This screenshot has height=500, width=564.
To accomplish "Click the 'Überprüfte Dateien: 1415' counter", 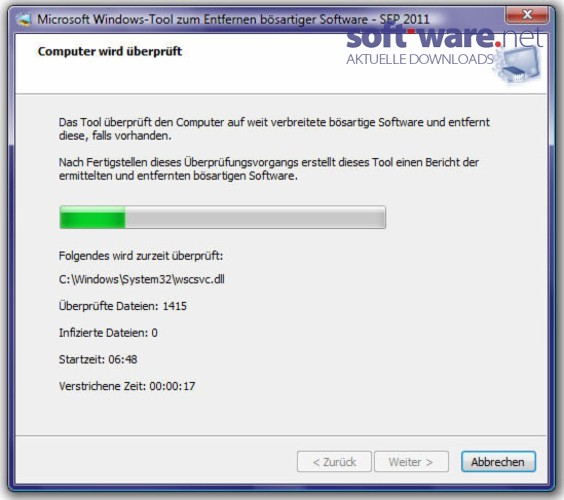I will pyautogui.click(x=123, y=306).
